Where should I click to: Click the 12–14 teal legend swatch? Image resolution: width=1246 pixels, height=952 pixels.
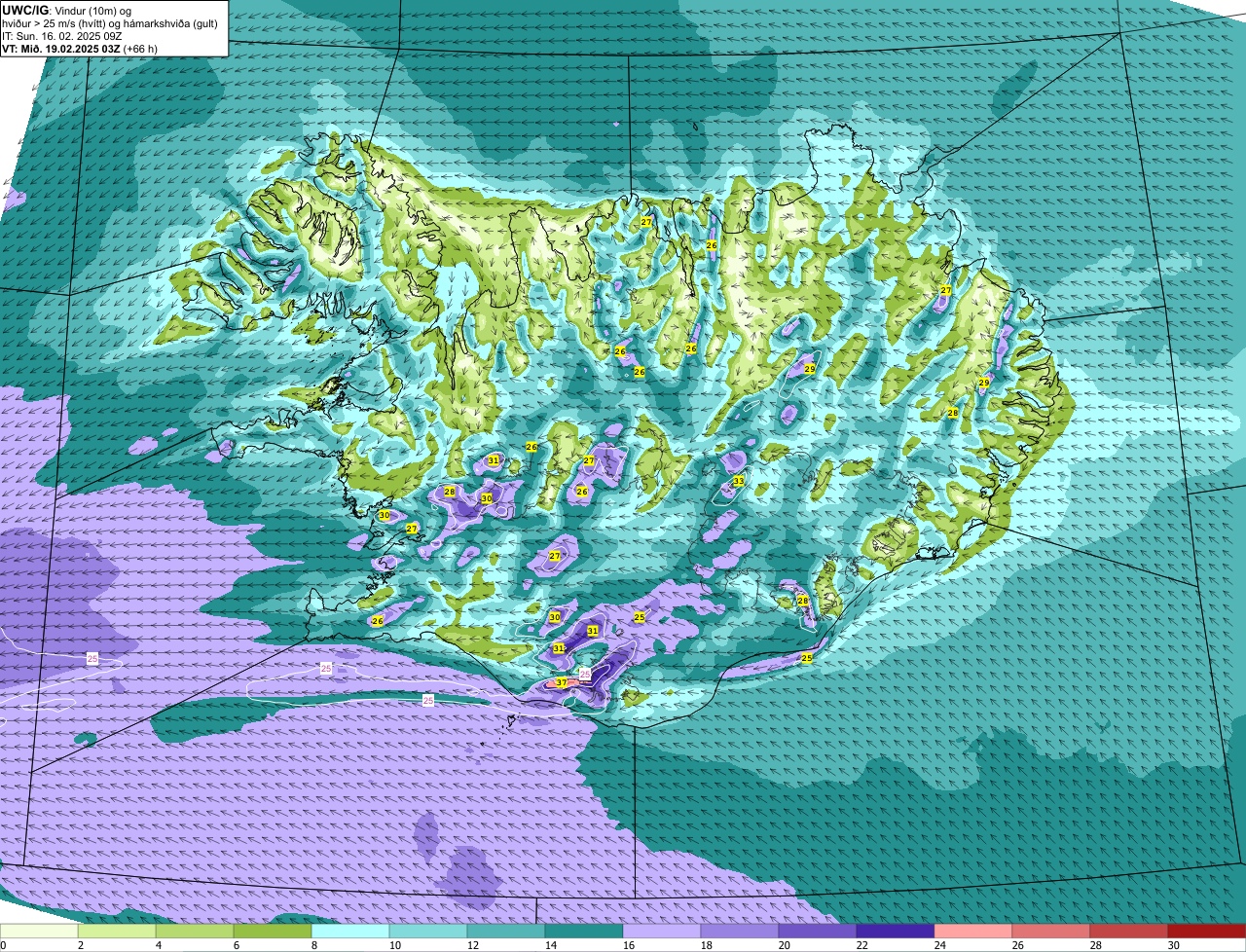point(506,932)
